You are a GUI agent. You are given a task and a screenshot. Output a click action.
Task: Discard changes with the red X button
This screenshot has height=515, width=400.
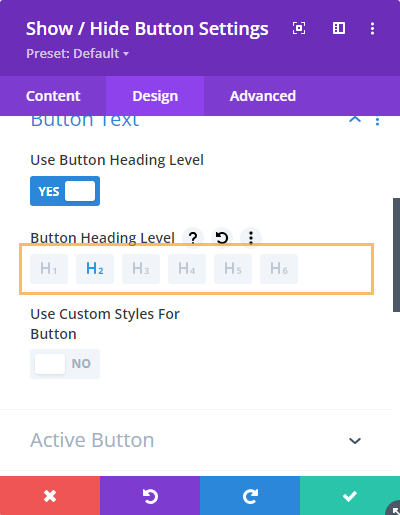coord(50,496)
